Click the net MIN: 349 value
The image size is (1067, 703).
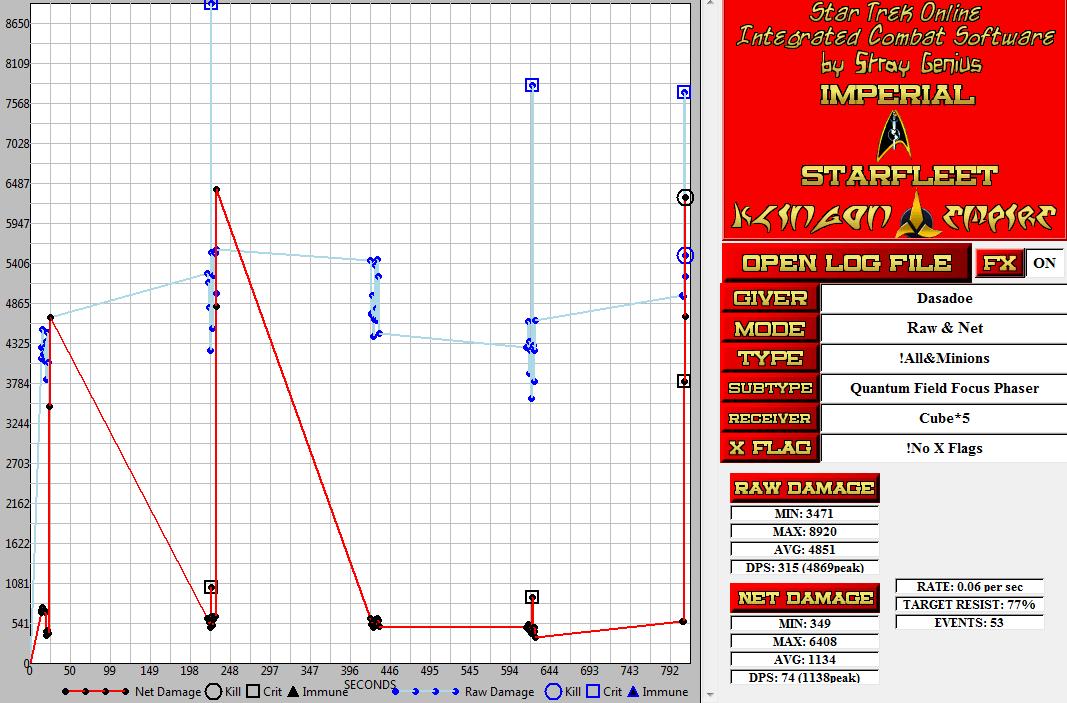tap(804, 623)
